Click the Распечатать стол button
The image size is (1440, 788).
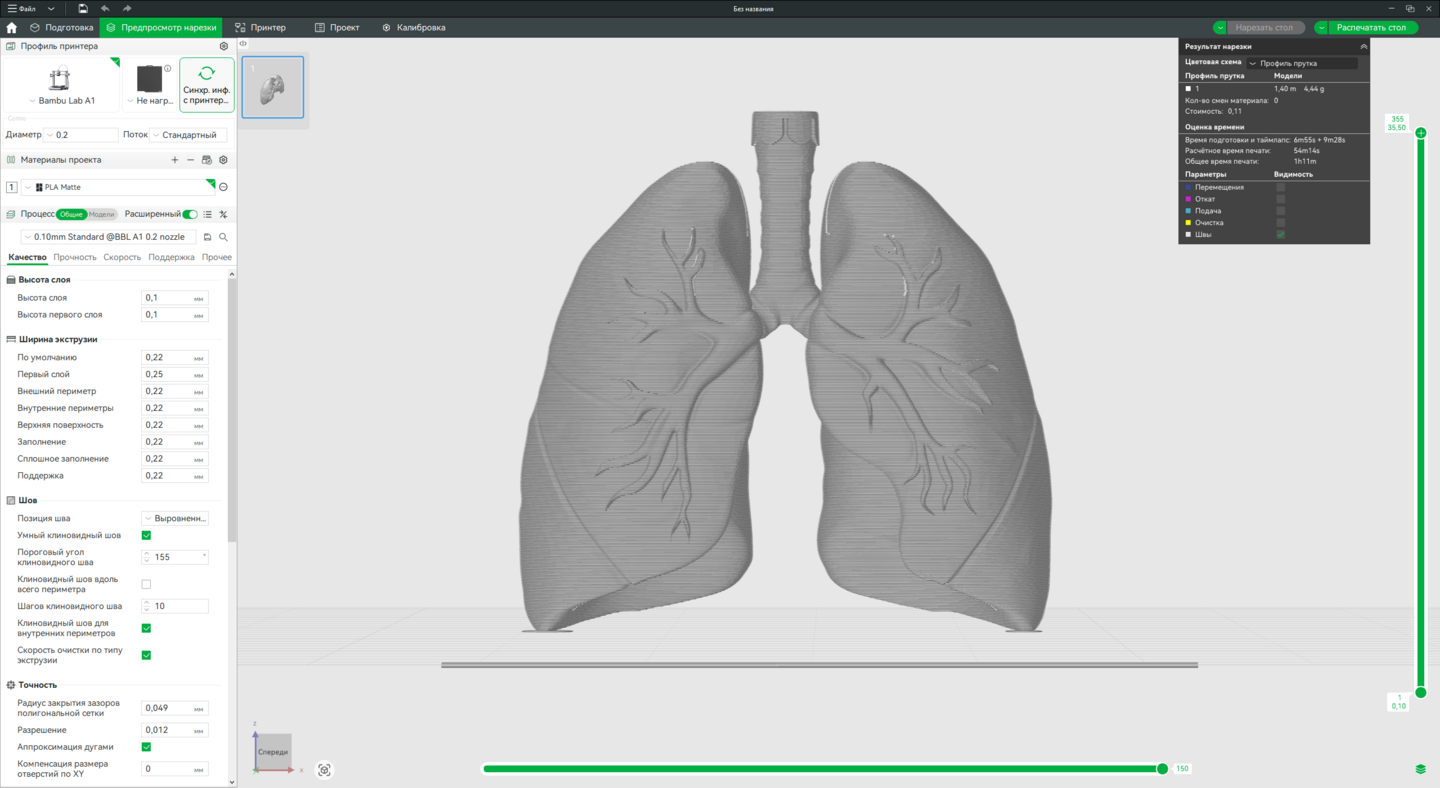pos(1371,28)
